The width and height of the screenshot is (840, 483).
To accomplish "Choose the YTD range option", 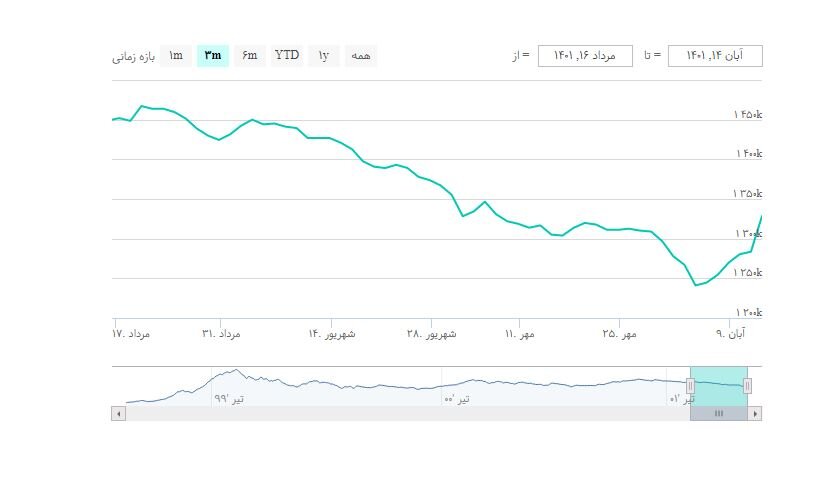I will tap(287, 55).
